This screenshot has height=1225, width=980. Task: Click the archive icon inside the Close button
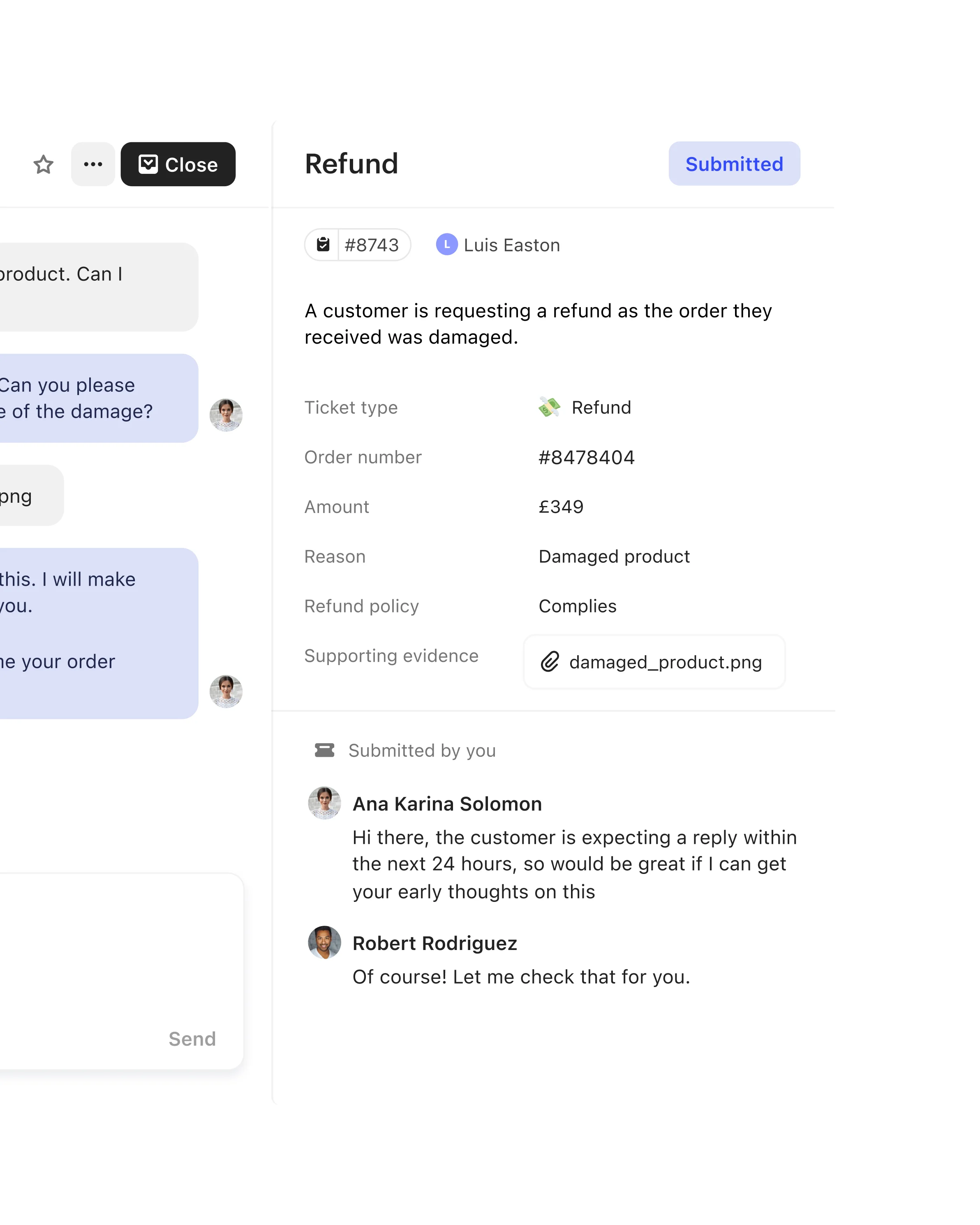point(148,164)
